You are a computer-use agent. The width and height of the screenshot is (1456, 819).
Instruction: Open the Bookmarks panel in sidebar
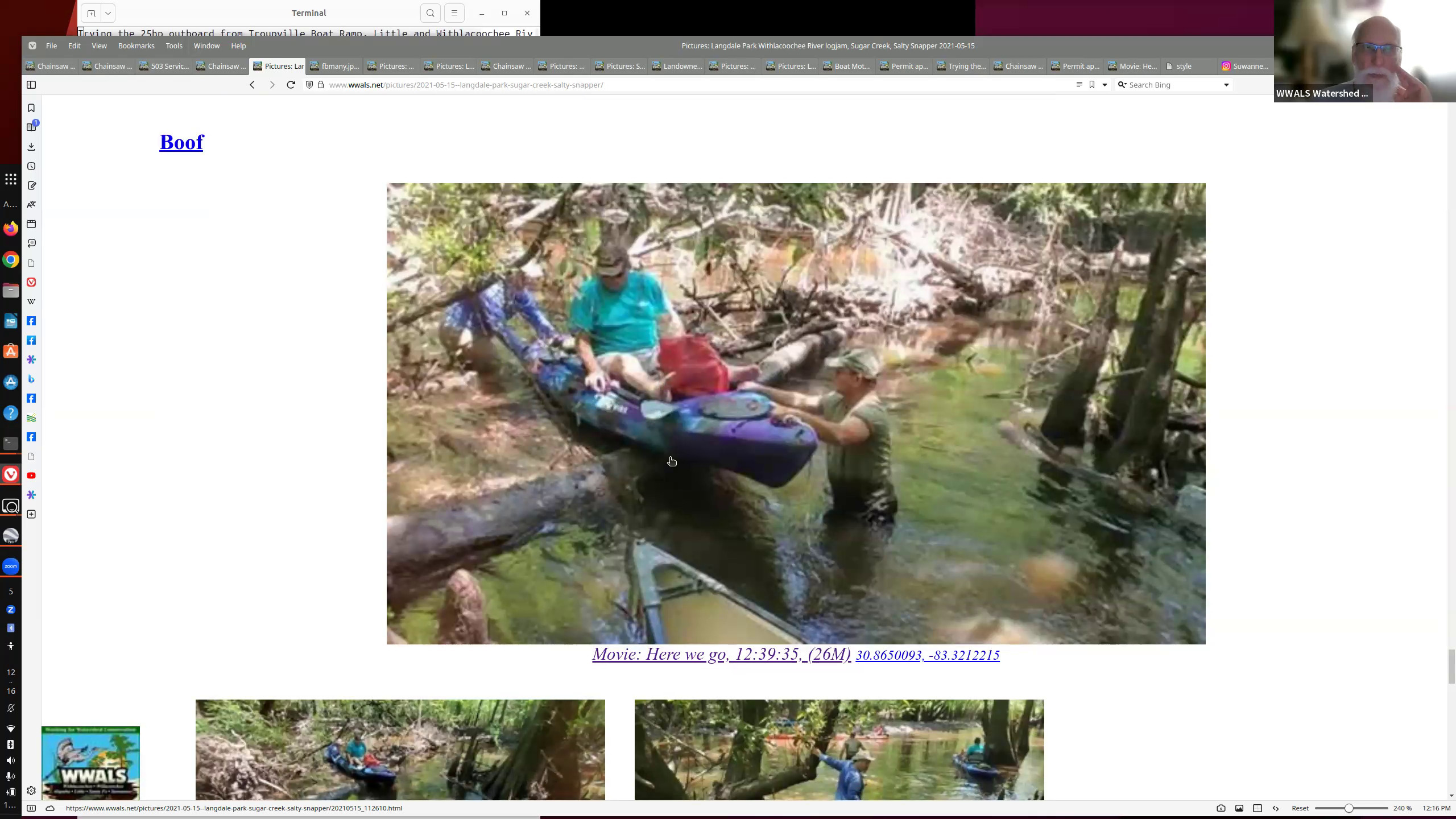click(x=31, y=108)
